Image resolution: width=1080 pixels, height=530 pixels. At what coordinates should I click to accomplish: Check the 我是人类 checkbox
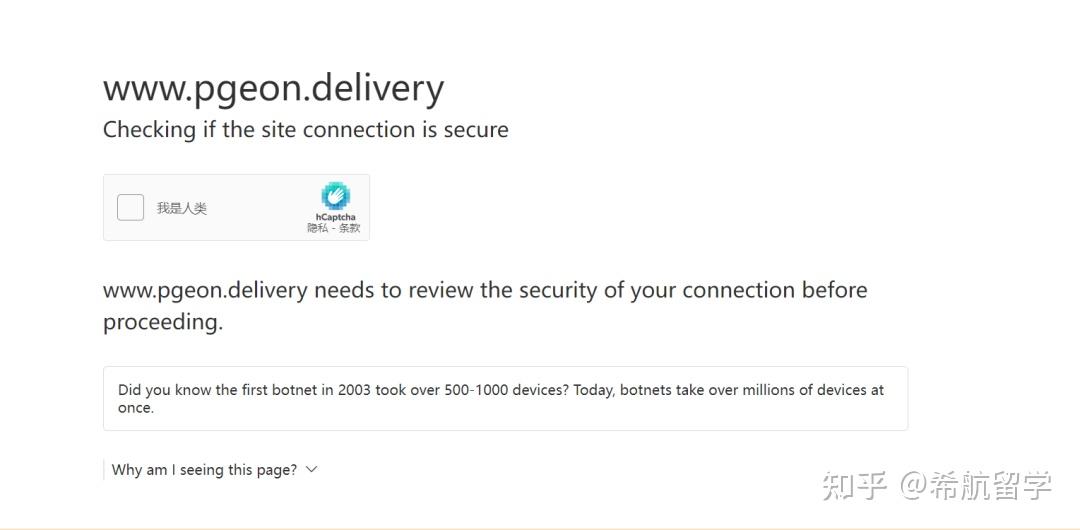click(x=130, y=207)
